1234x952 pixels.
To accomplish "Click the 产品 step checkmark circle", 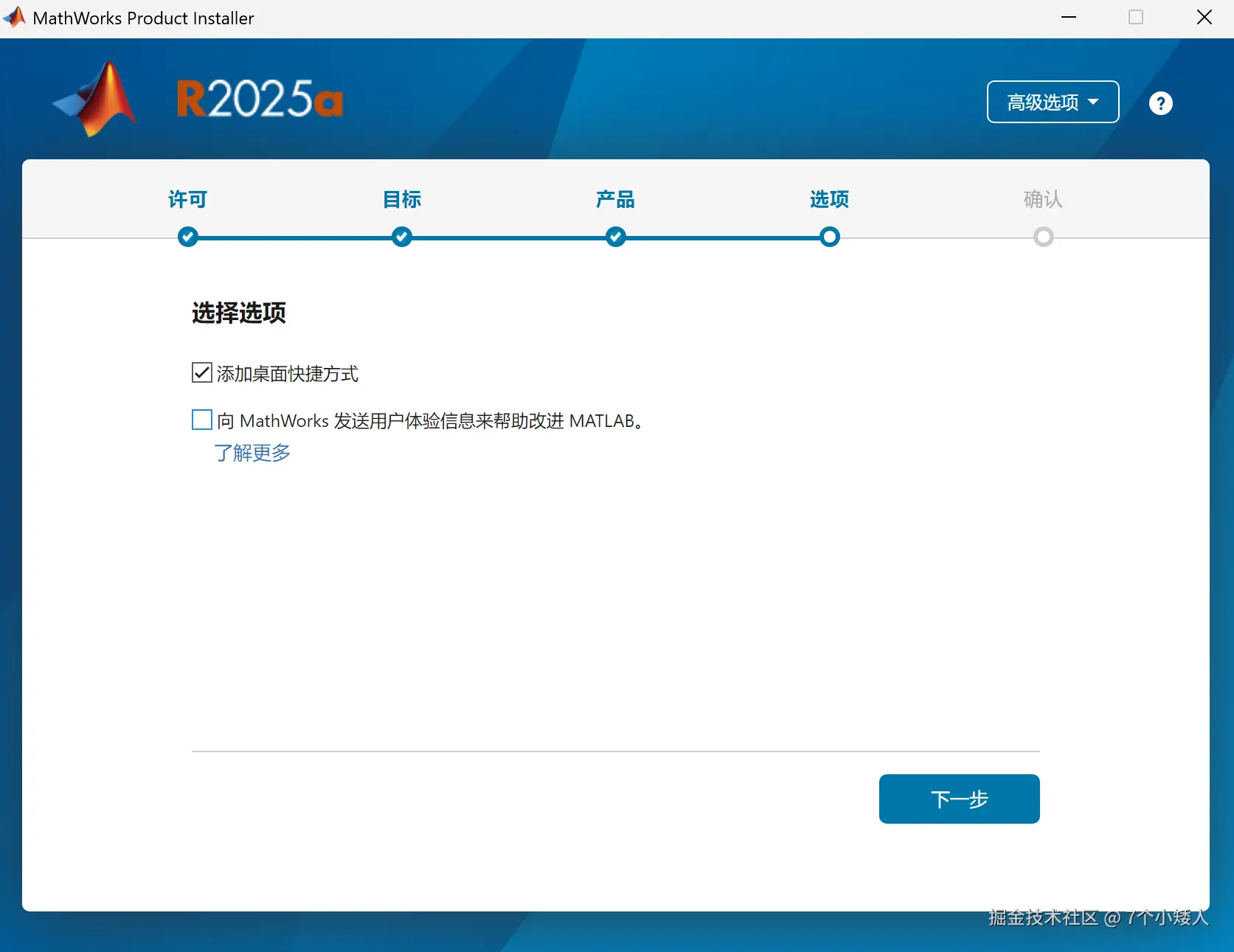I will [x=616, y=237].
